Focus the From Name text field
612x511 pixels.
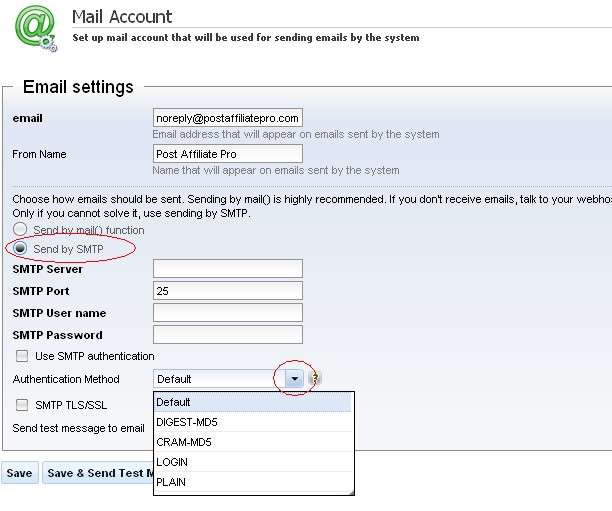point(227,154)
